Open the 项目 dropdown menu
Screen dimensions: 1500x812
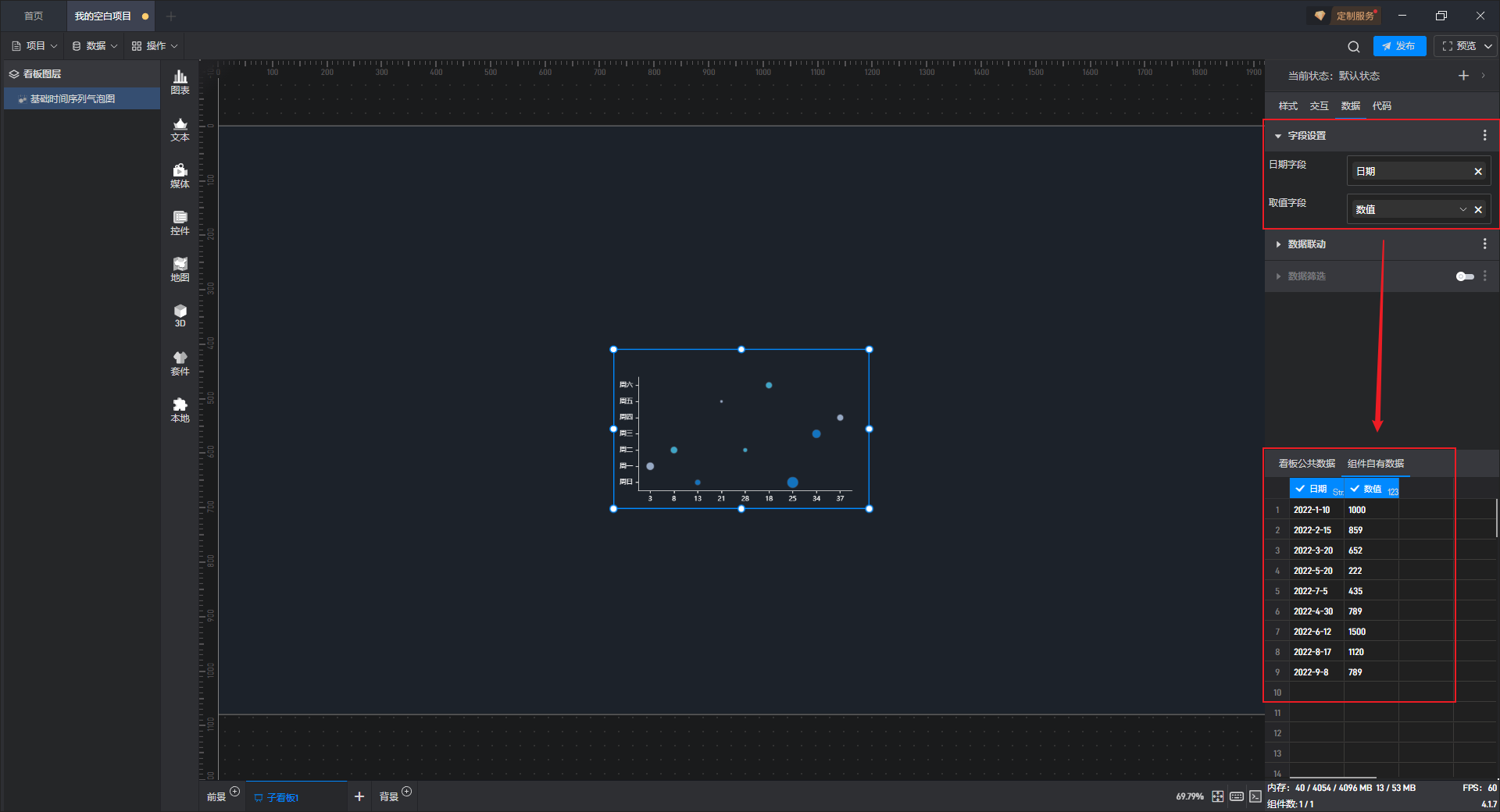point(34,46)
